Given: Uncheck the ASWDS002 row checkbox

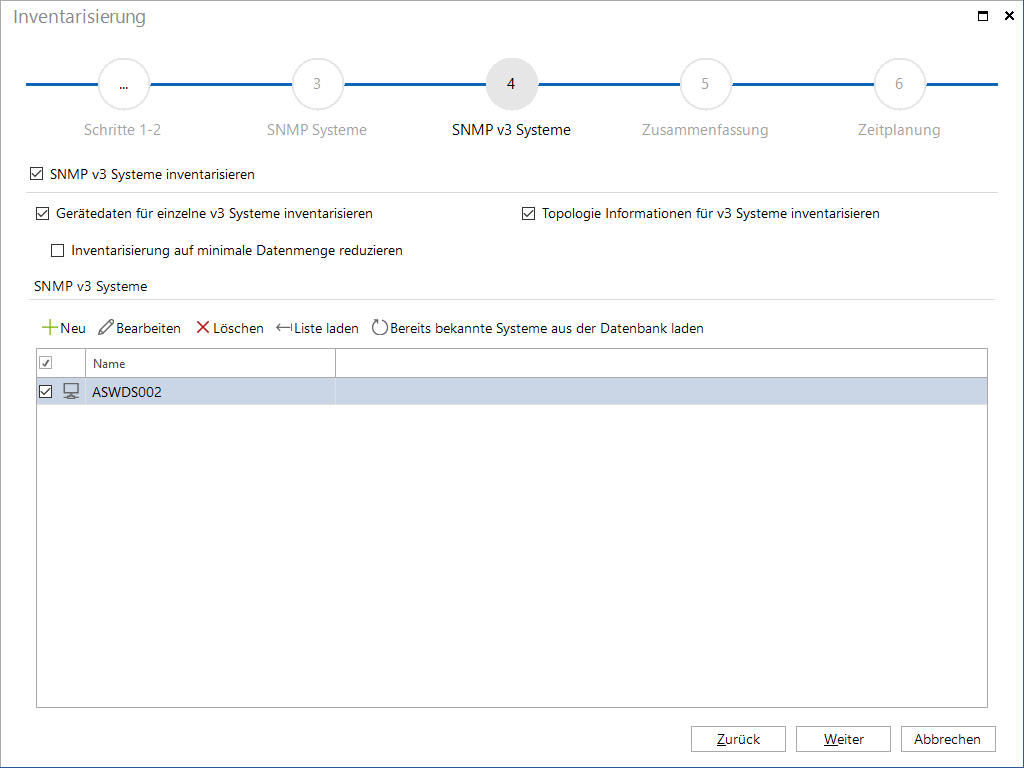Looking at the screenshot, I should click(46, 391).
